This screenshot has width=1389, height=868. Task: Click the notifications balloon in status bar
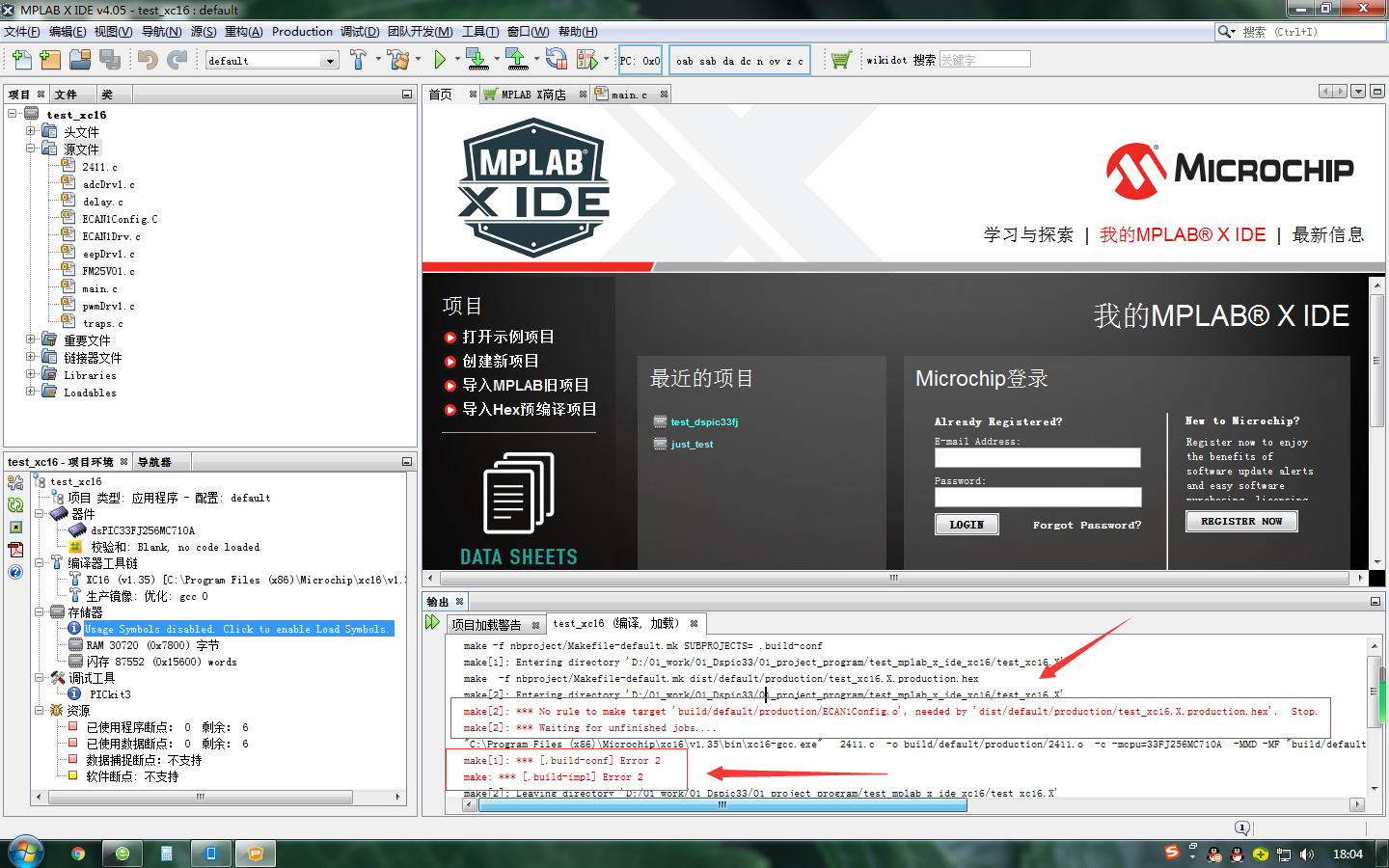tap(1242, 828)
